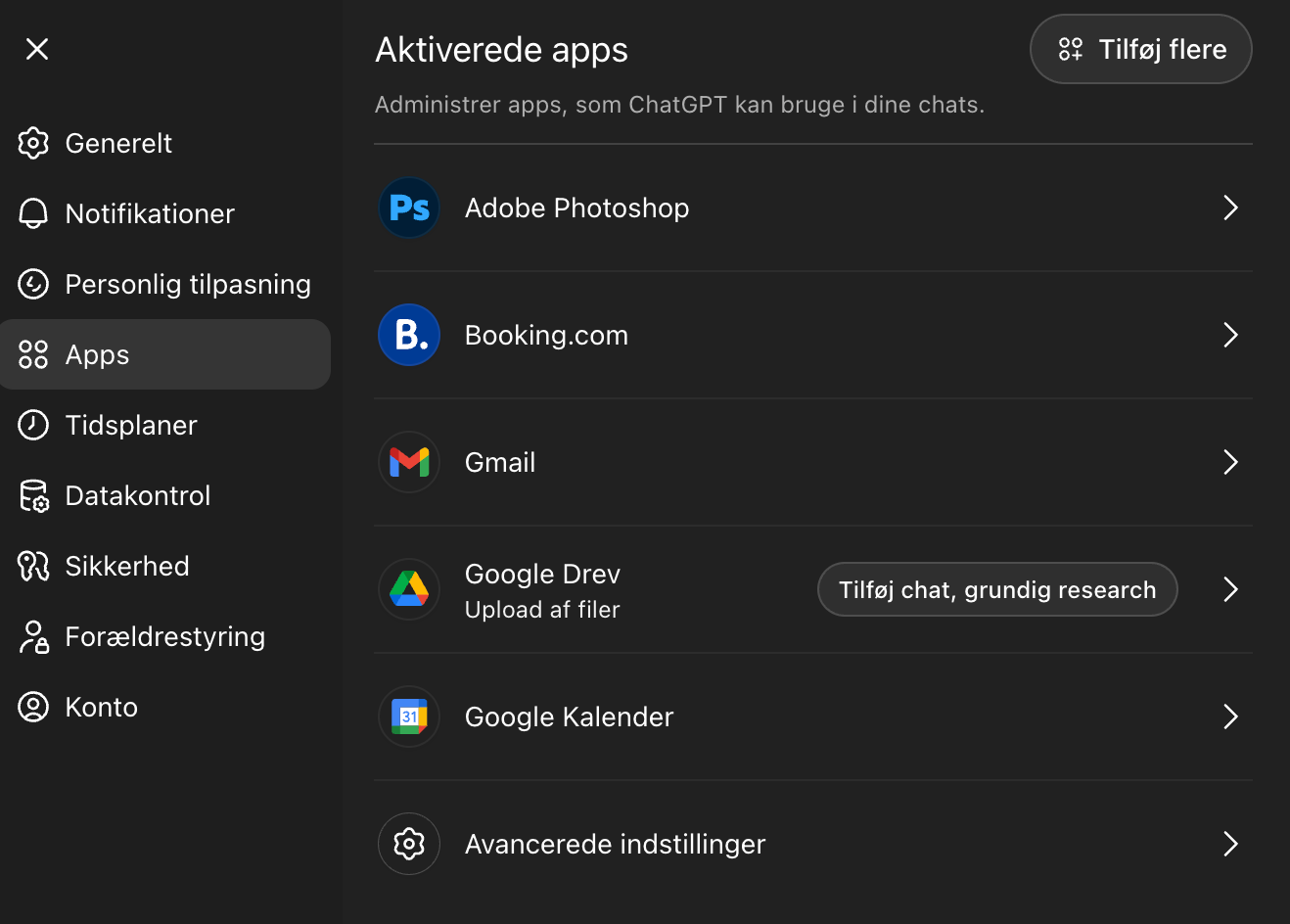Click the Tilføj chat, grundig research button
Viewport: 1290px width, 924px height.
996,589
